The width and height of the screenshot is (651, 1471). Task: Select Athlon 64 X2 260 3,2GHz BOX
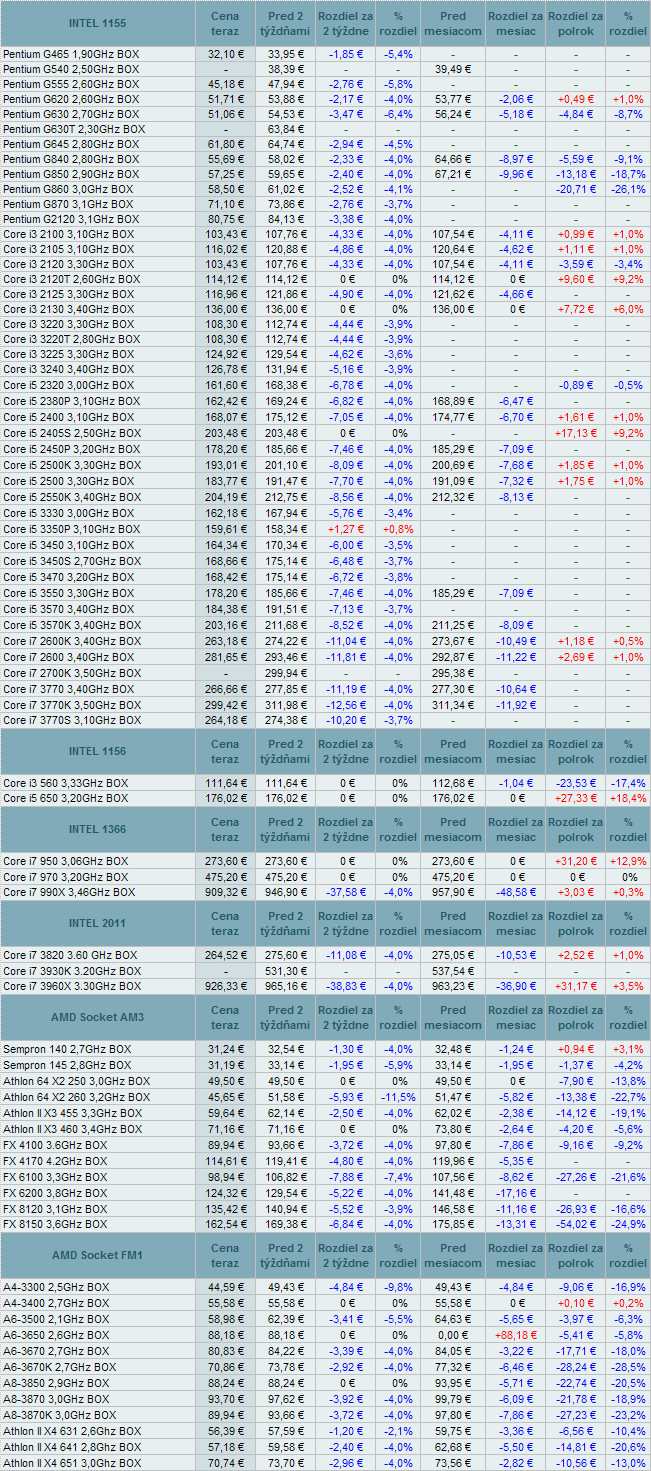[77, 1097]
